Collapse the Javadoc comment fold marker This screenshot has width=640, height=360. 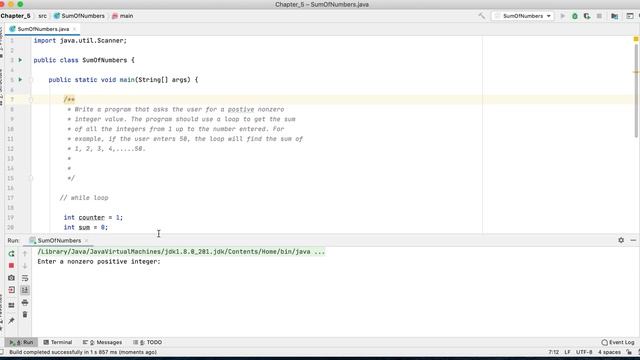[x=31, y=99]
